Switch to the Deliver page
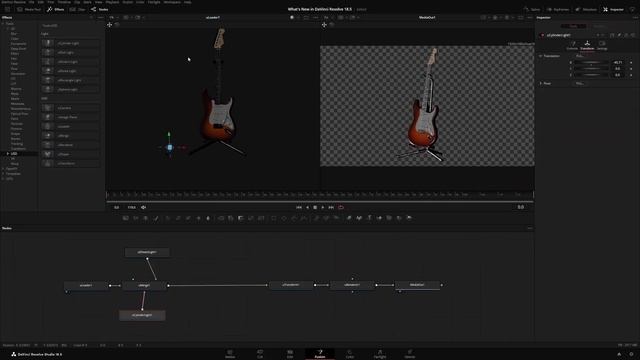The height and width of the screenshot is (360, 640). [410, 353]
